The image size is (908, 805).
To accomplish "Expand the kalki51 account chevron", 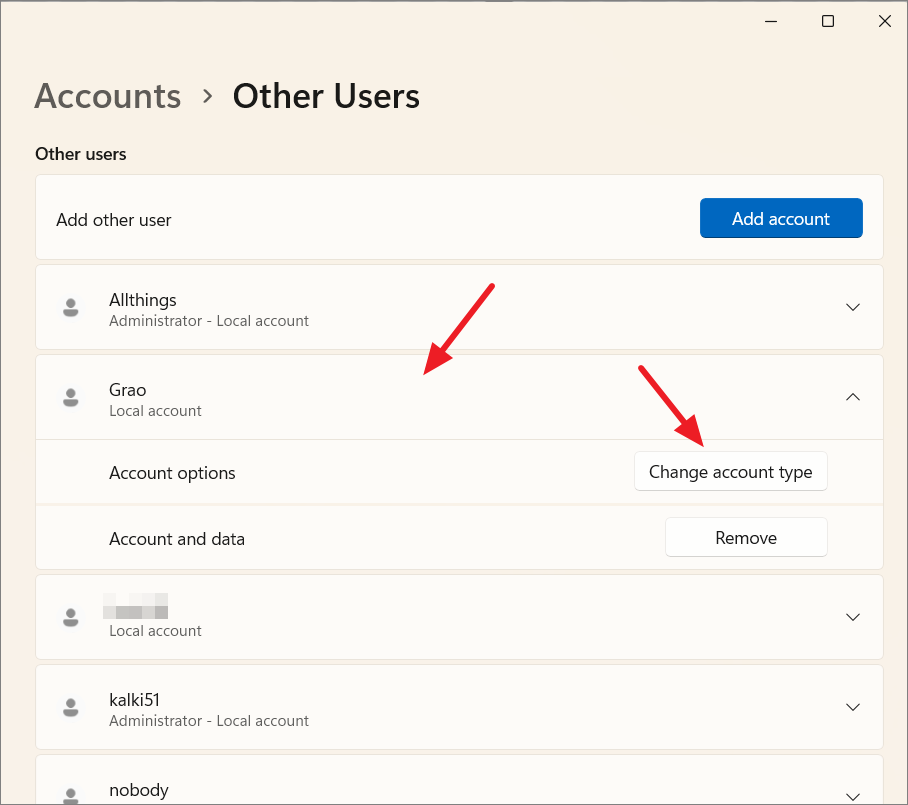I will click(852, 707).
